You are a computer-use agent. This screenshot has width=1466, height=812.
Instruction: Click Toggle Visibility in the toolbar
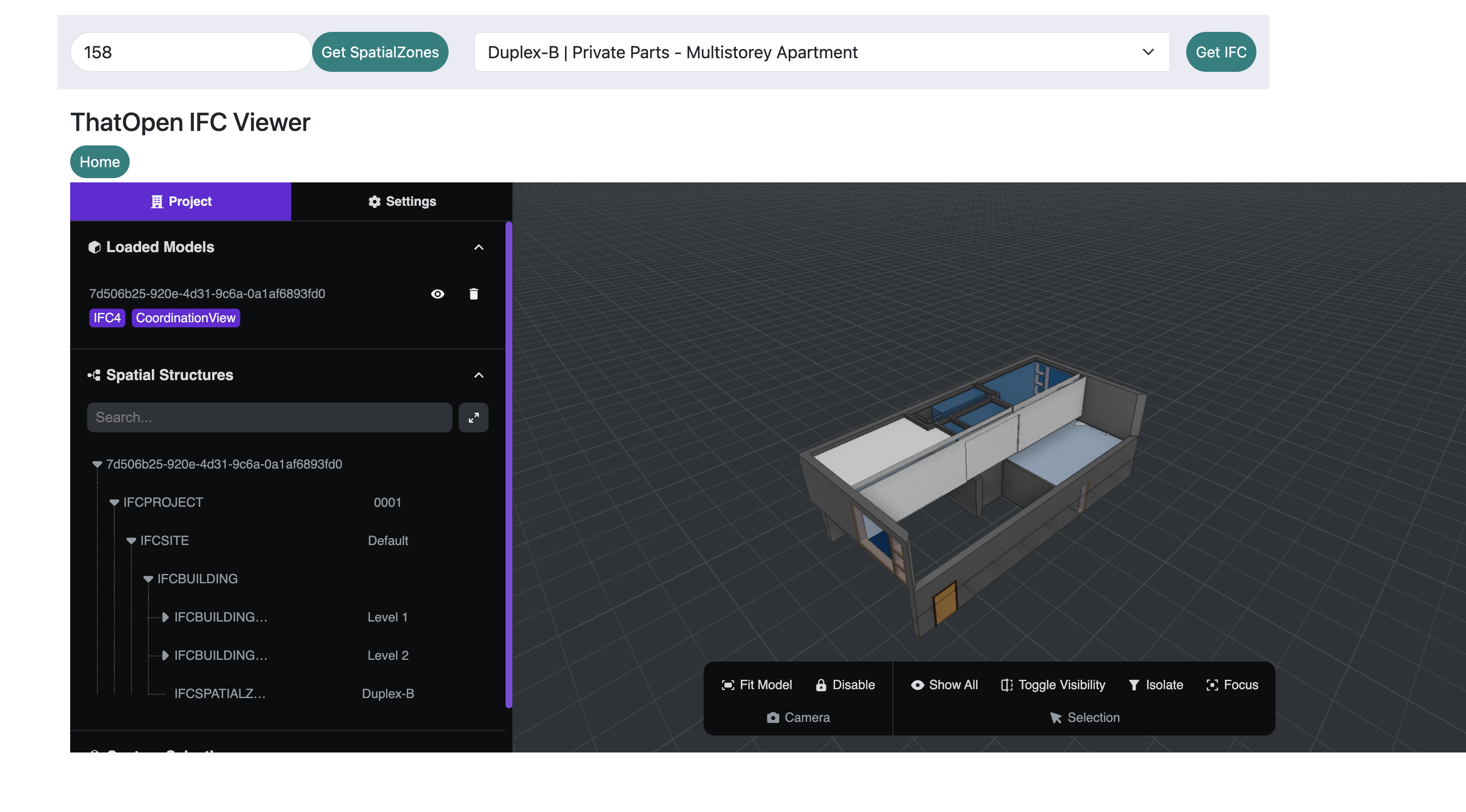tap(1053, 685)
